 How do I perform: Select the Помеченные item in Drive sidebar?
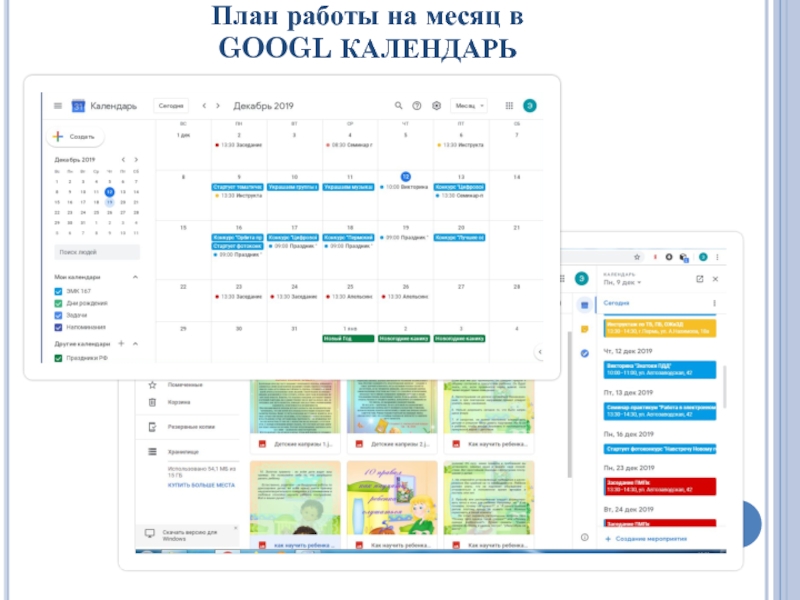pos(183,385)
